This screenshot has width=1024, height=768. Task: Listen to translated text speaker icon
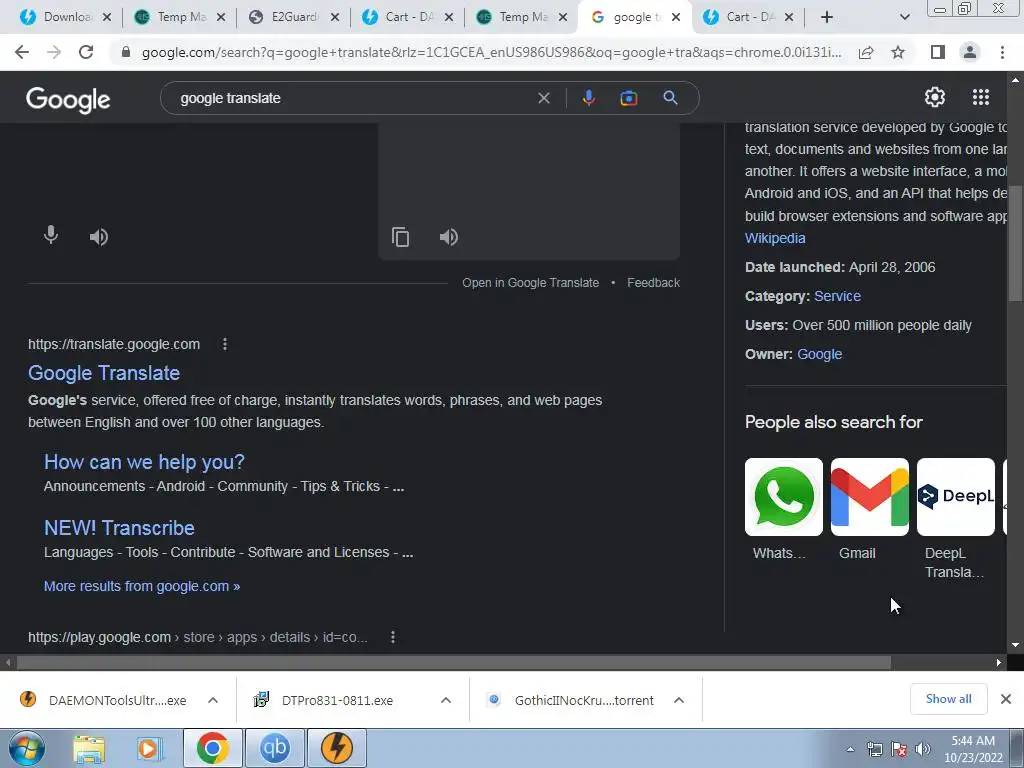point(449,236)
